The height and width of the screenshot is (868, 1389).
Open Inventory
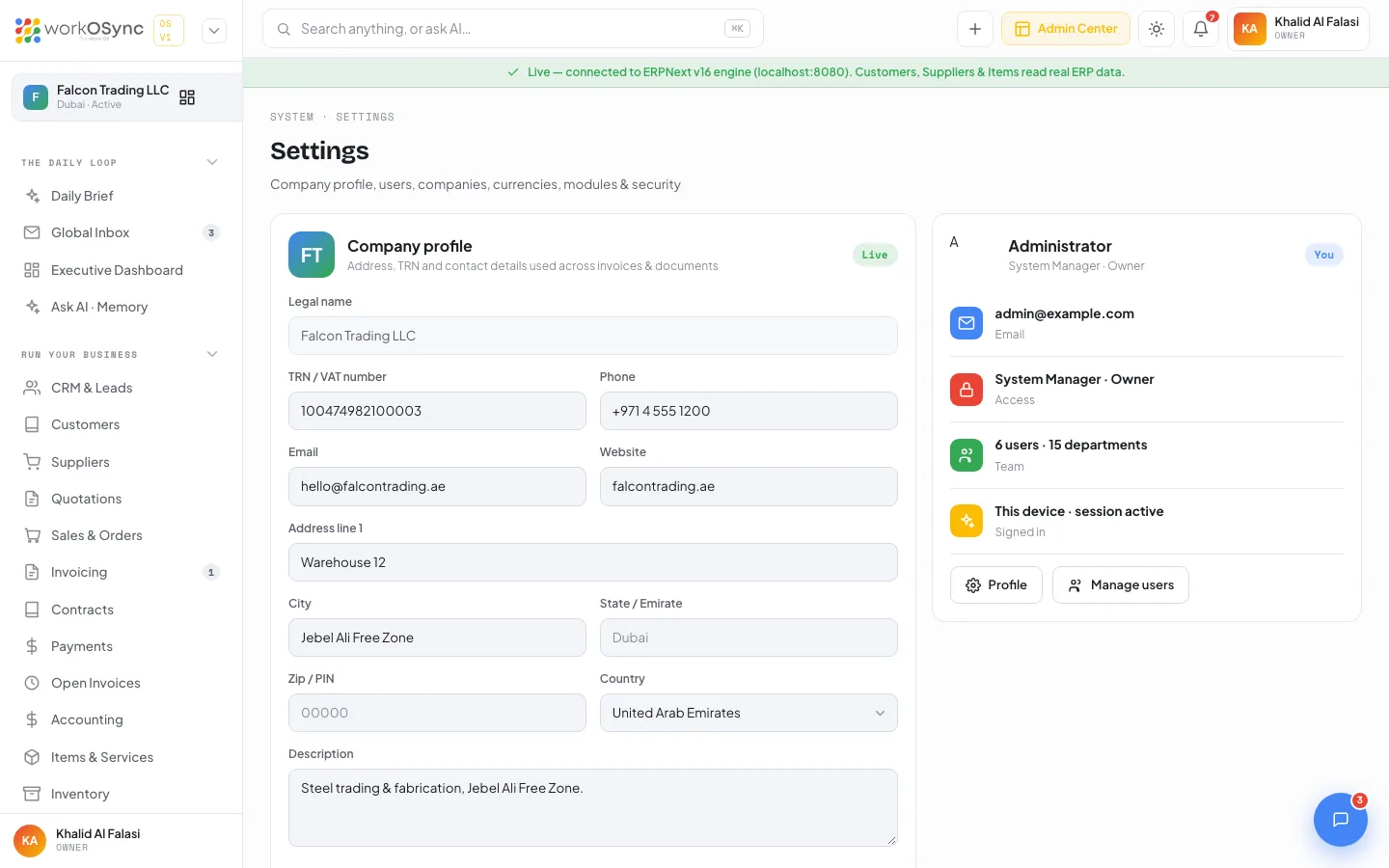(122, 794)
